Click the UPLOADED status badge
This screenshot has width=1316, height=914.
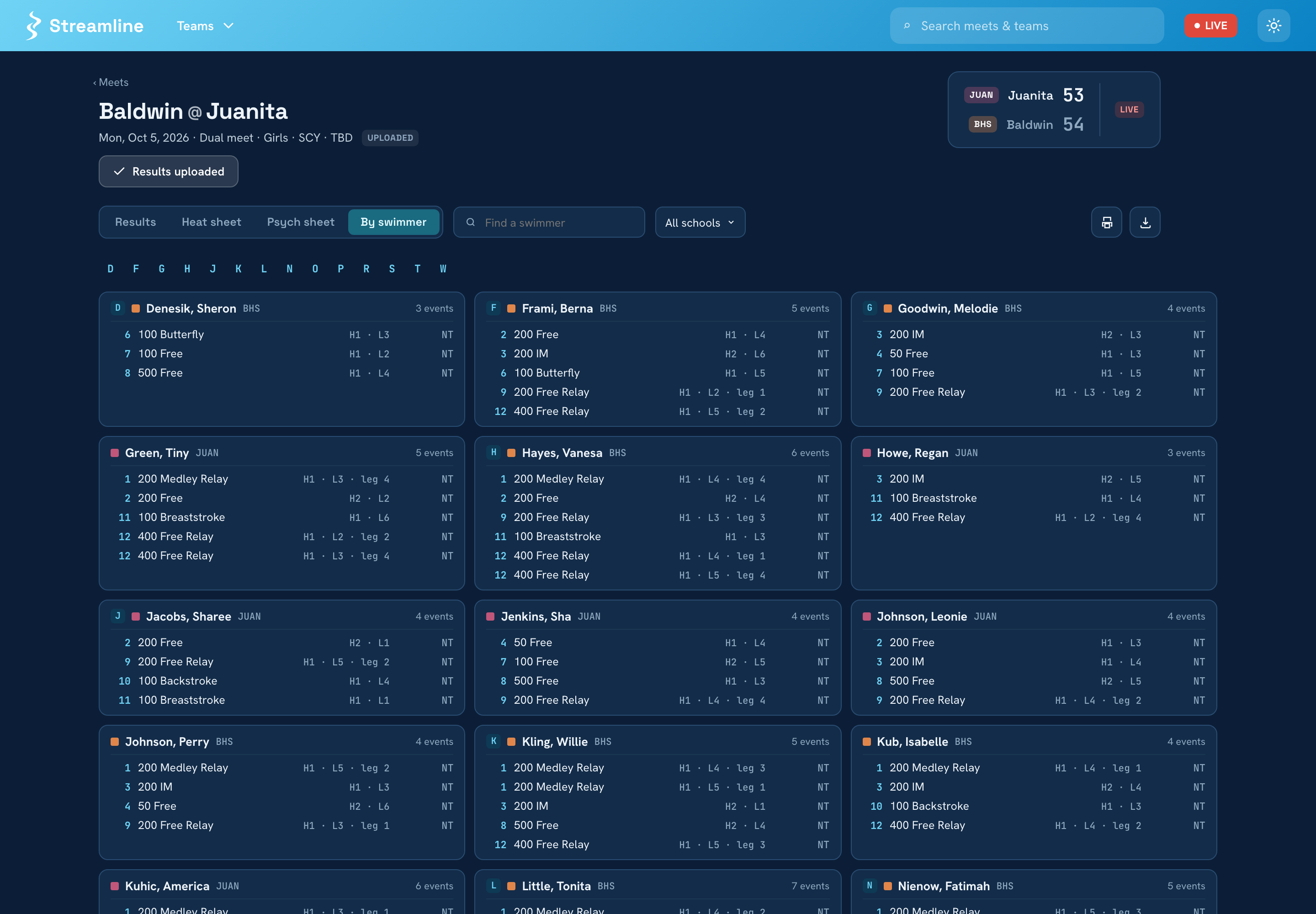pyautogui.click(x=390, y=138)
